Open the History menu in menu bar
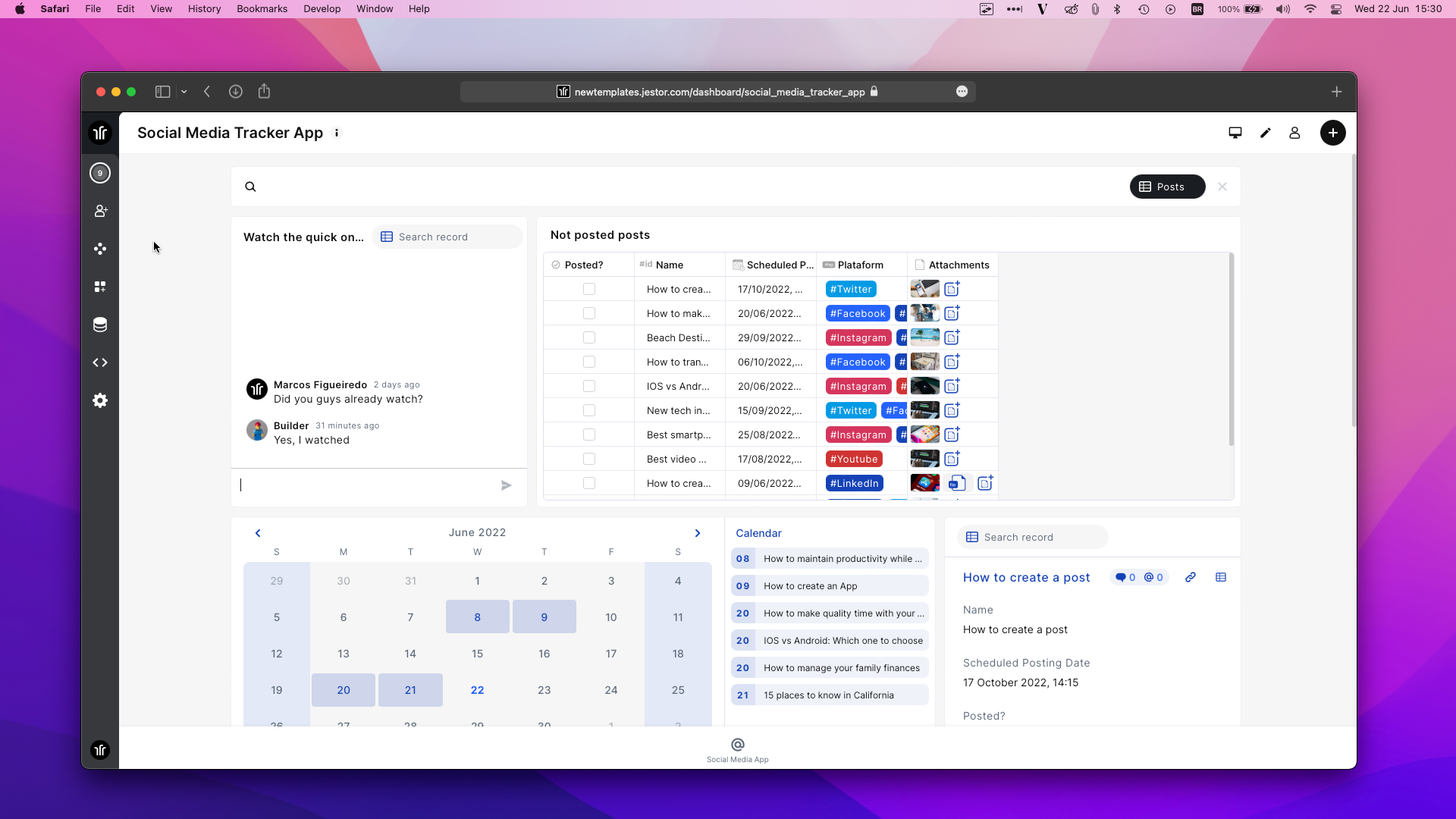The width and height of the screenshot is (1456, 819). point(204,9)
